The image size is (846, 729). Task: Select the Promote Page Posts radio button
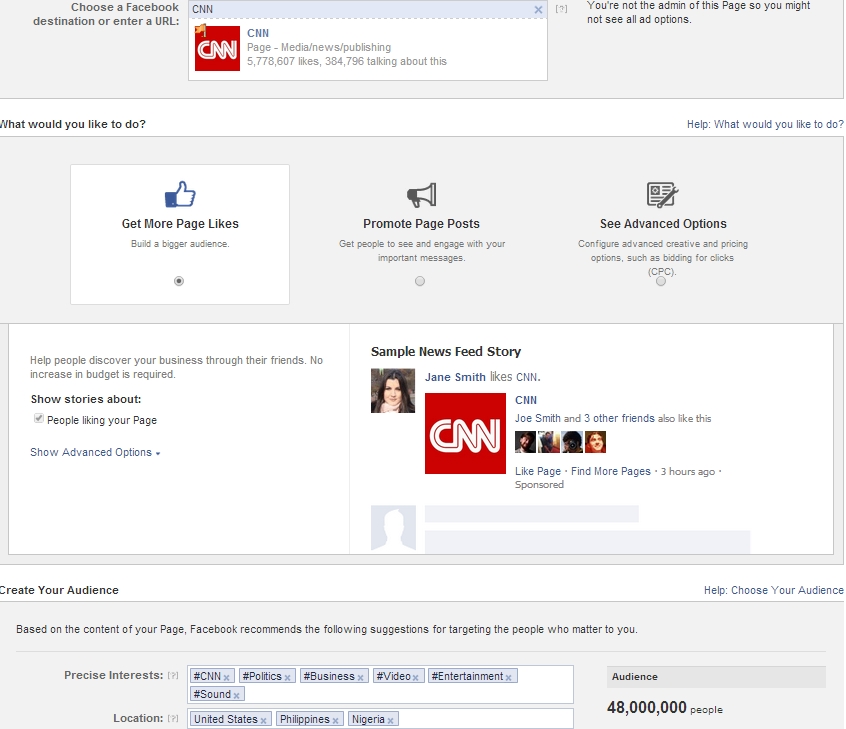coord(420,281)
